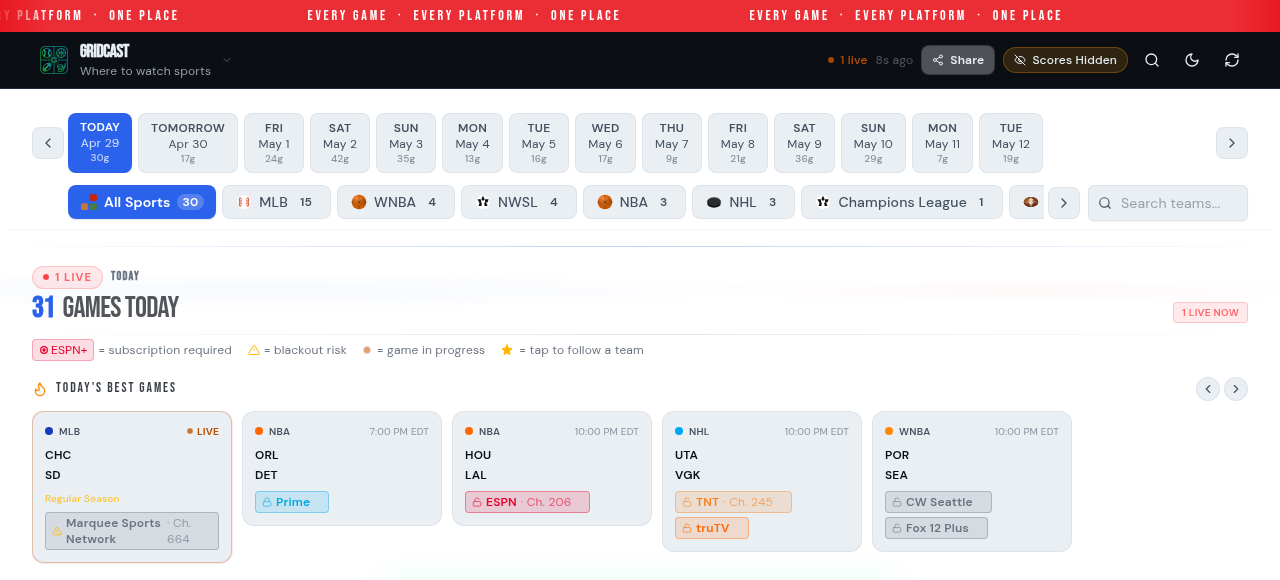The height and width of the screenshot is (580, 1280).
Task: Go to next dates arrow
Action: coord(1232,143)
